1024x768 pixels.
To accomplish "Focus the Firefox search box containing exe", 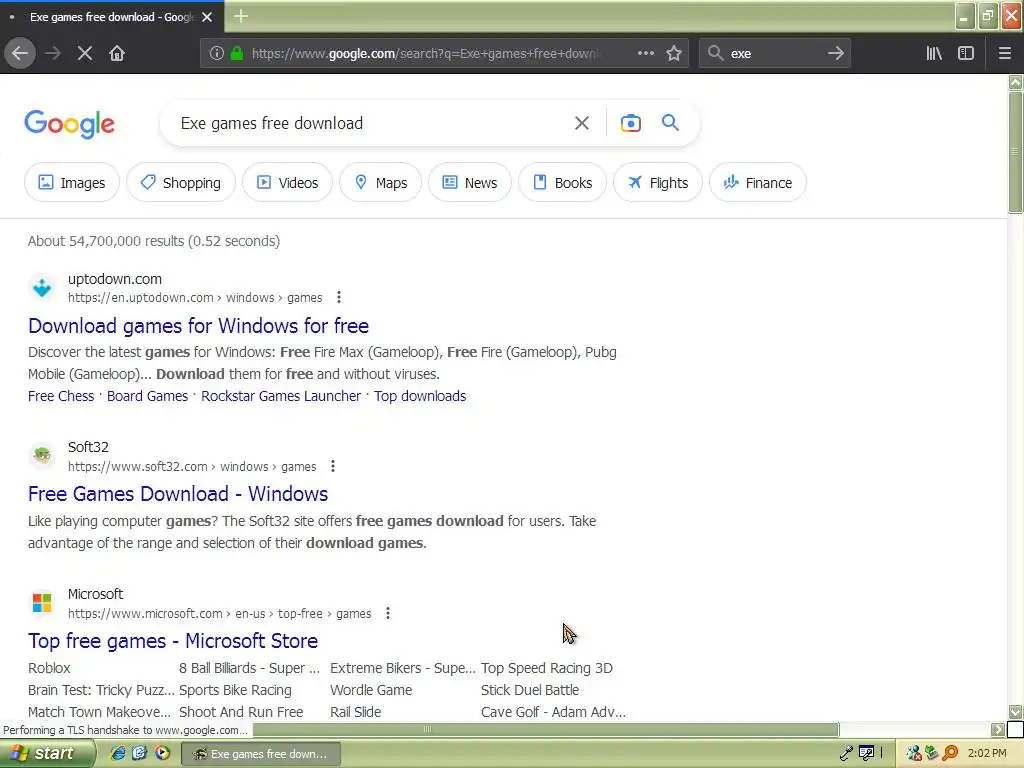I will coord(774,54).
